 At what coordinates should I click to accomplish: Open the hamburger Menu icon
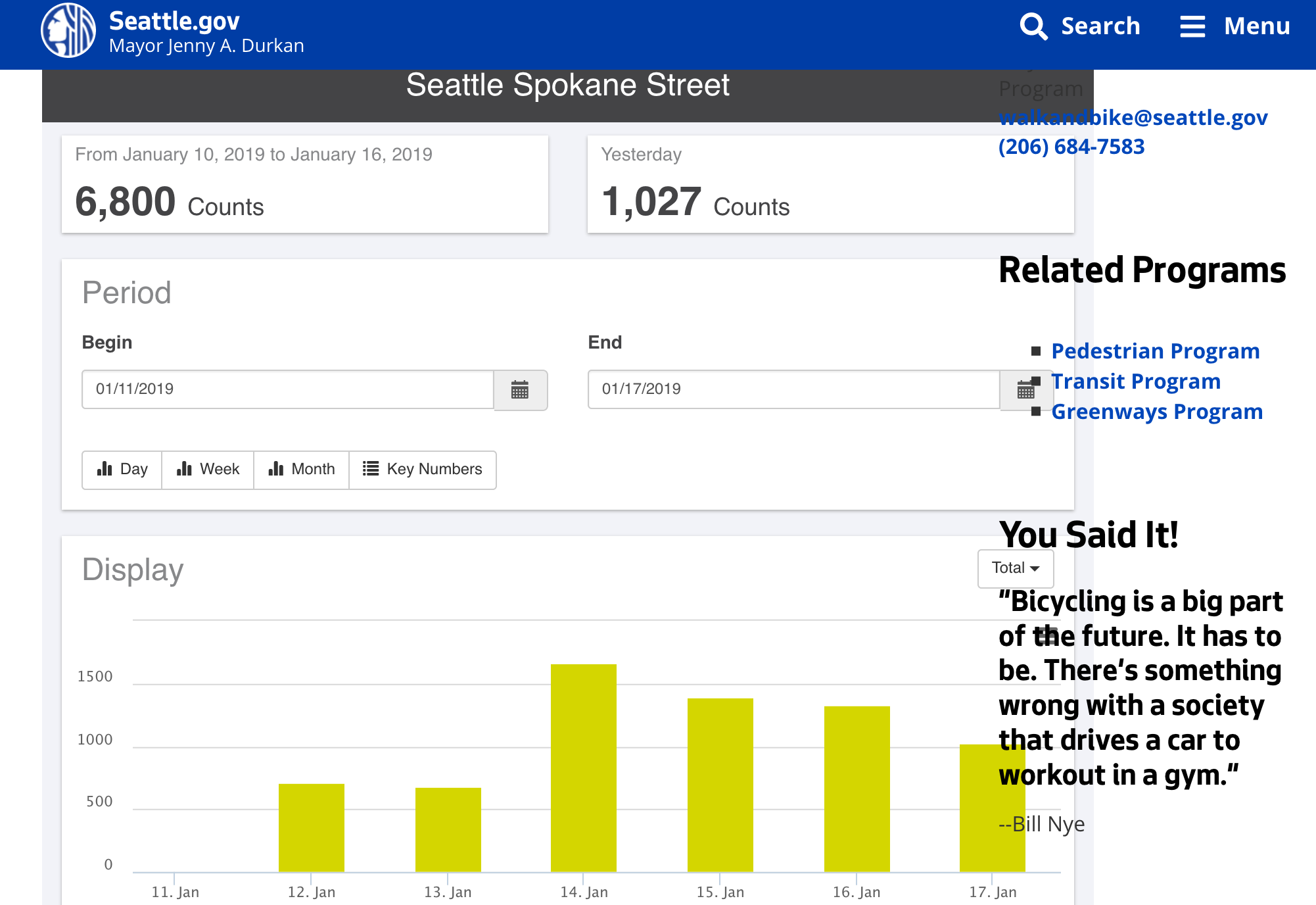(1193, 26)
